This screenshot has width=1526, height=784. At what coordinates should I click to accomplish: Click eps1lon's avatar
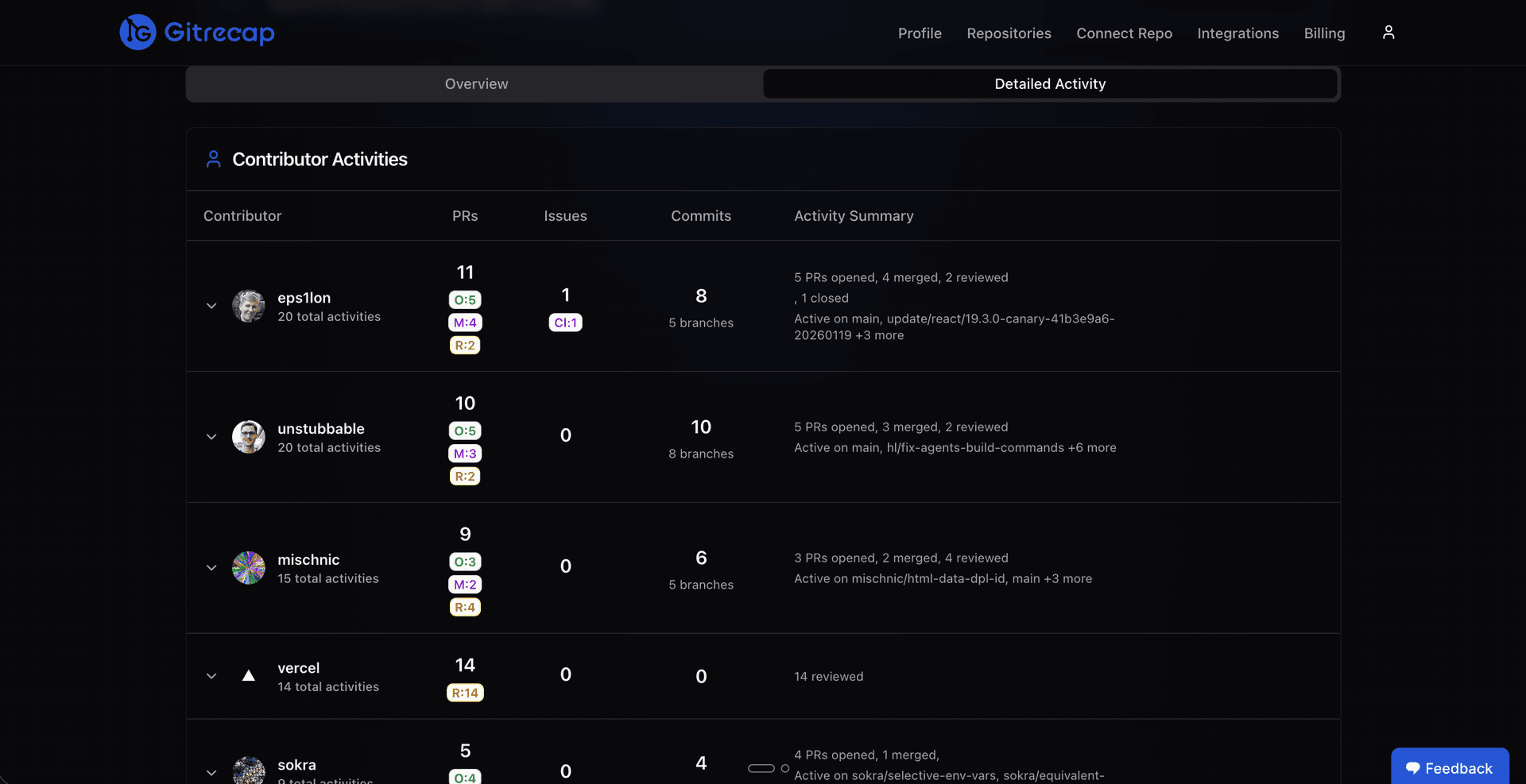coord(249,306)
